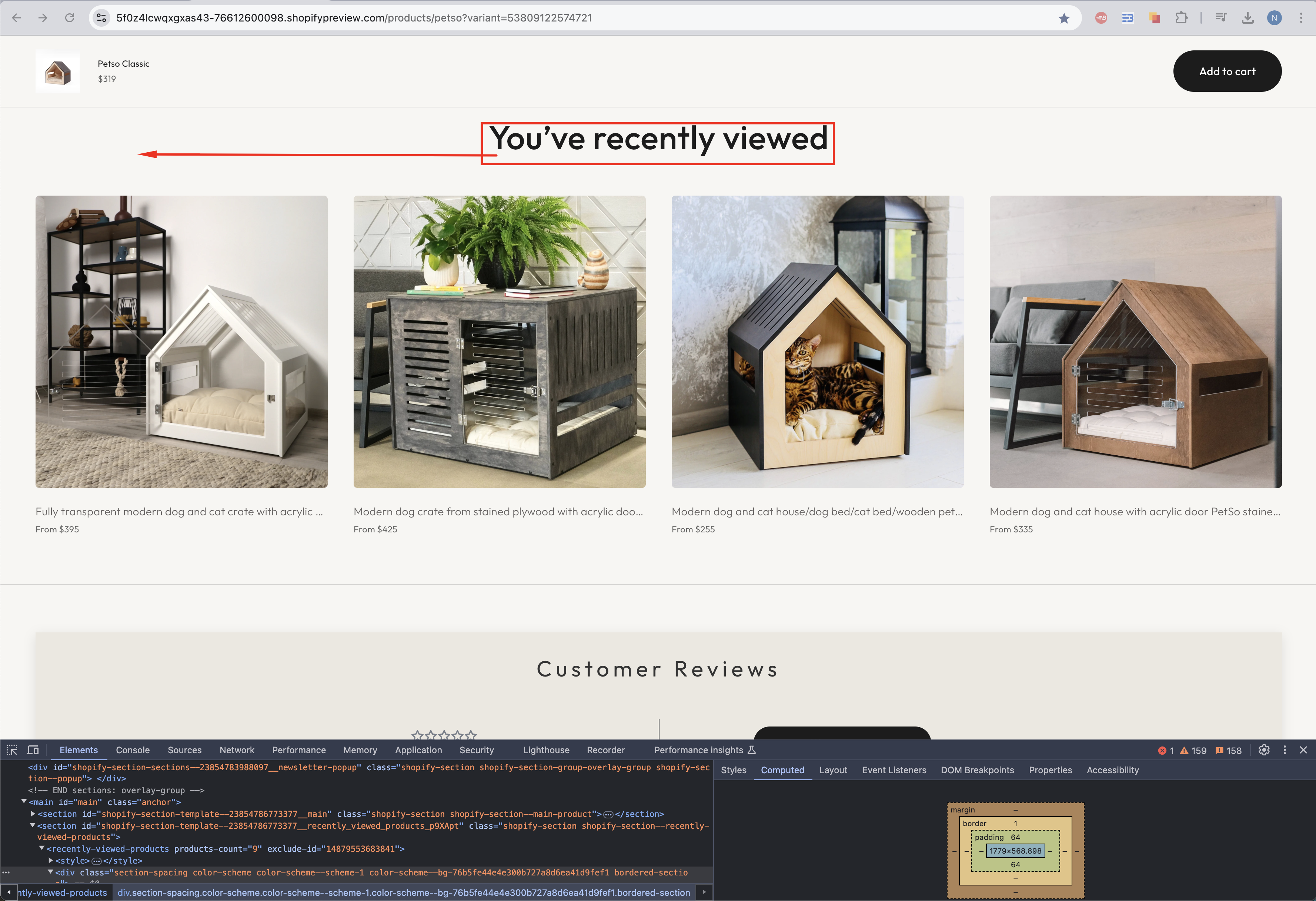This screenshot has width=1316, height=901.
Task: Switch to the Console tab
Action: (x=133, y=750)
